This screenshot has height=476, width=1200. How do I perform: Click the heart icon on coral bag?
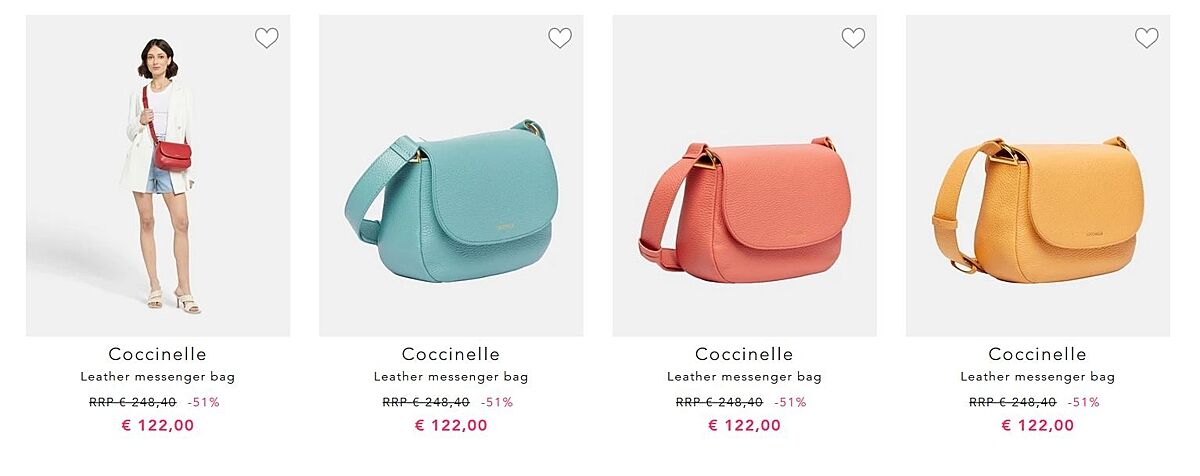click(853, 38)
